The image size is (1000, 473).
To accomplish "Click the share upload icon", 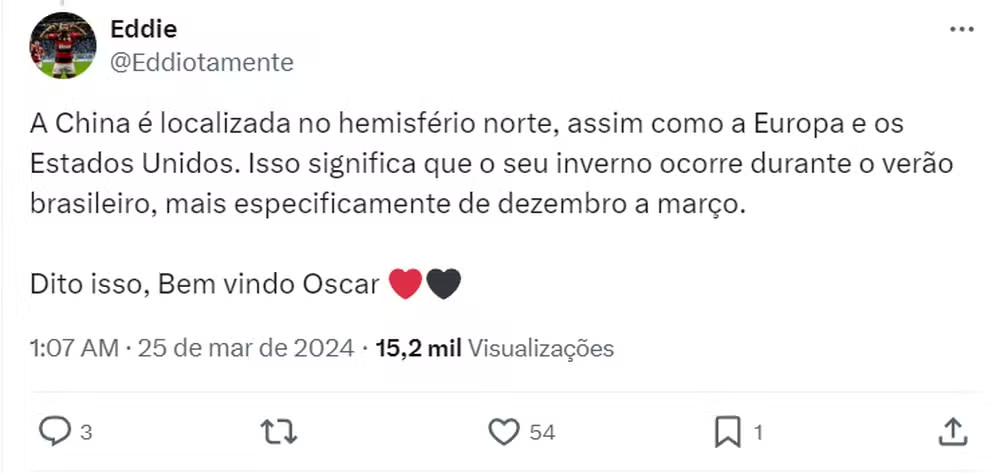I will click(x=954, y=432).
